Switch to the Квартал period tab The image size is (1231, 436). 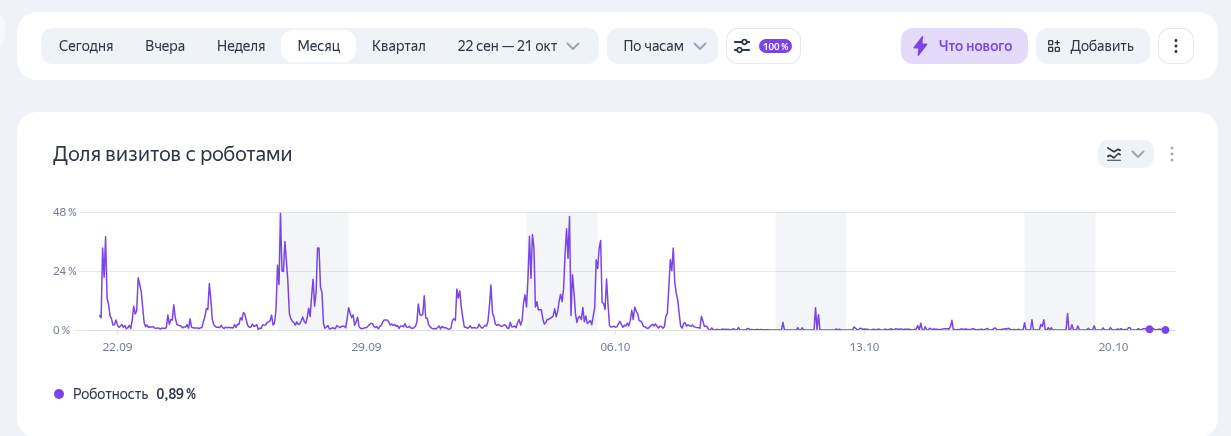click(399, 46)
